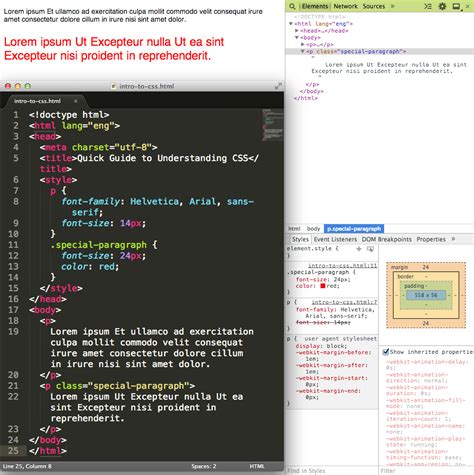Click the padding label in box model
Viewport: 474px width, 475px height.
pos(414,286)
